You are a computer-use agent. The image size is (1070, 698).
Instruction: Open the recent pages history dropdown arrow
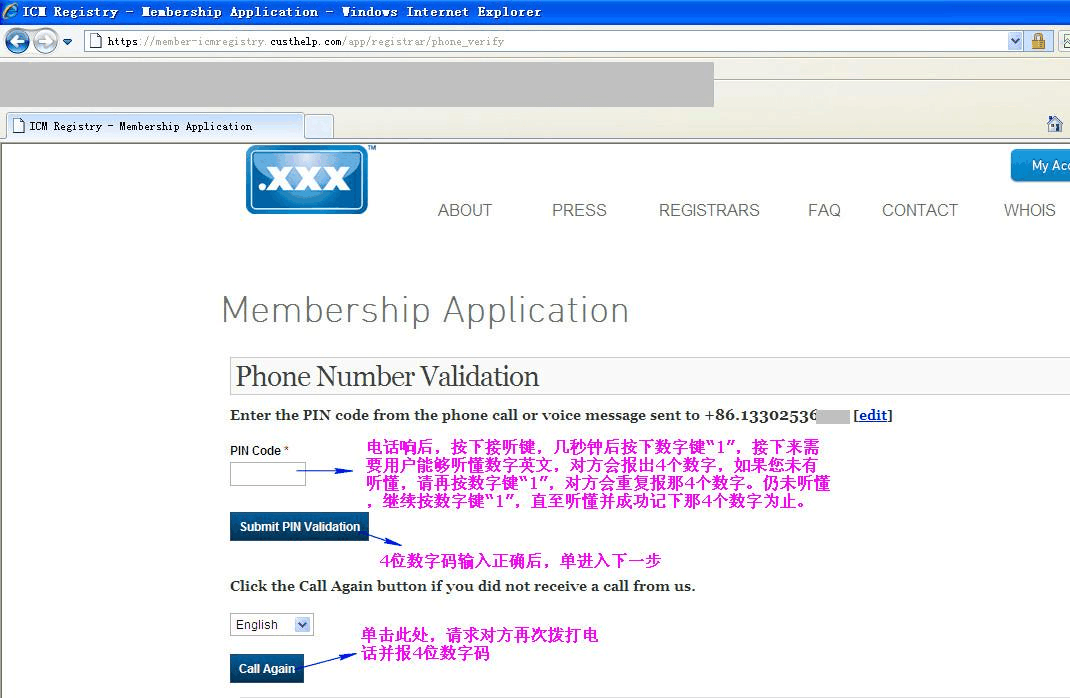(x=68, y=42)
